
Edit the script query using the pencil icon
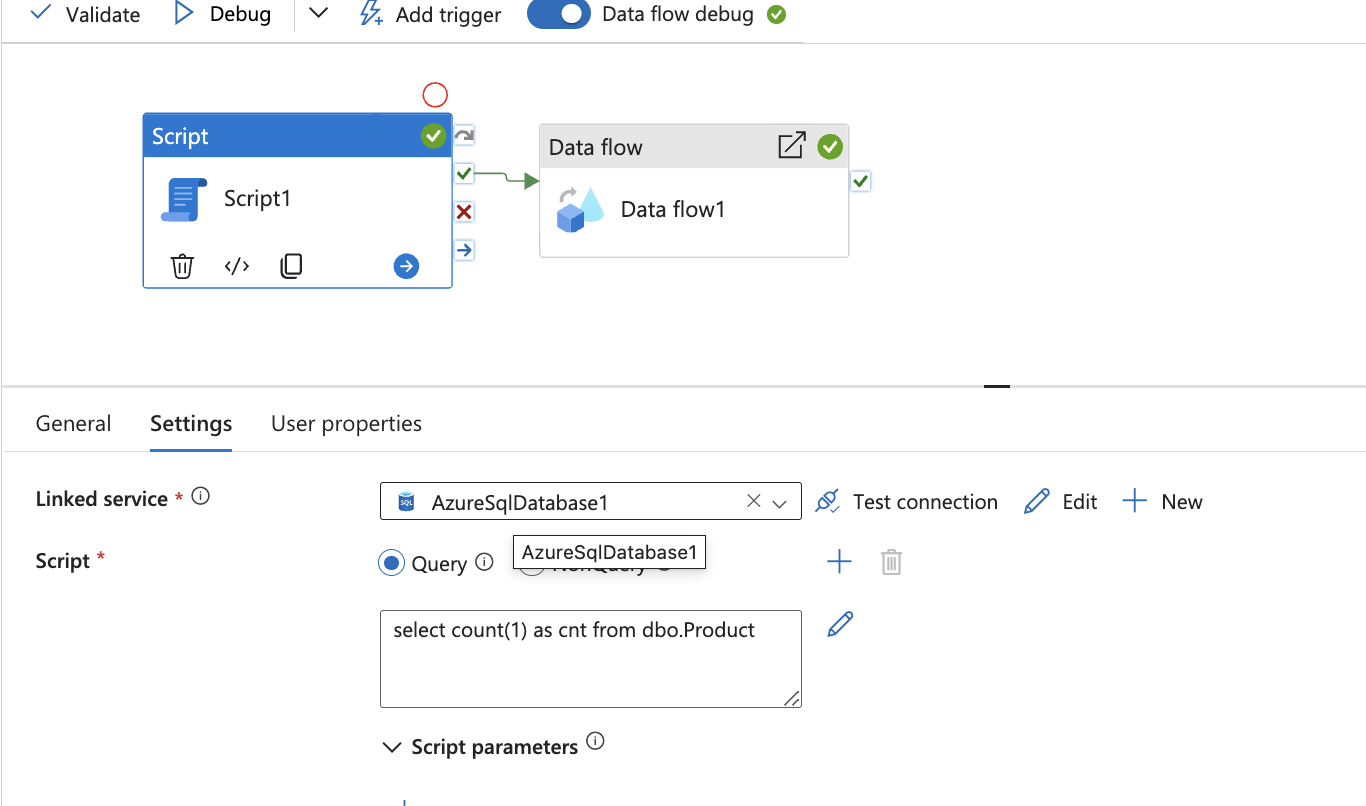(x=839, y=623)
